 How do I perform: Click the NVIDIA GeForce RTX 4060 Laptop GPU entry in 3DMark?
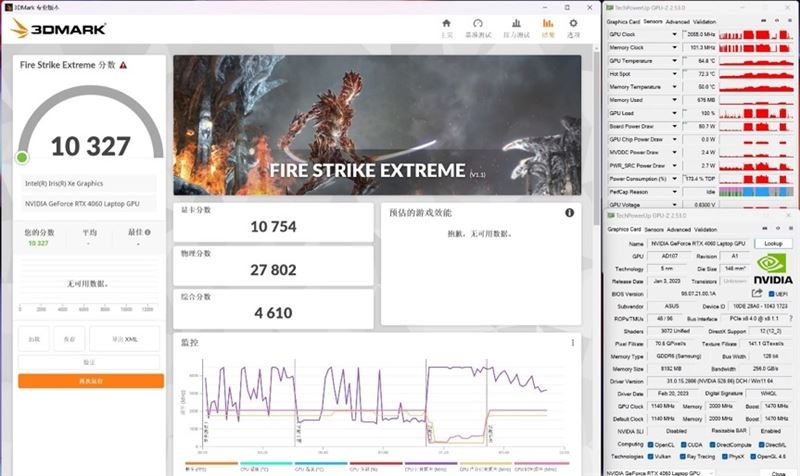[89, 204]
